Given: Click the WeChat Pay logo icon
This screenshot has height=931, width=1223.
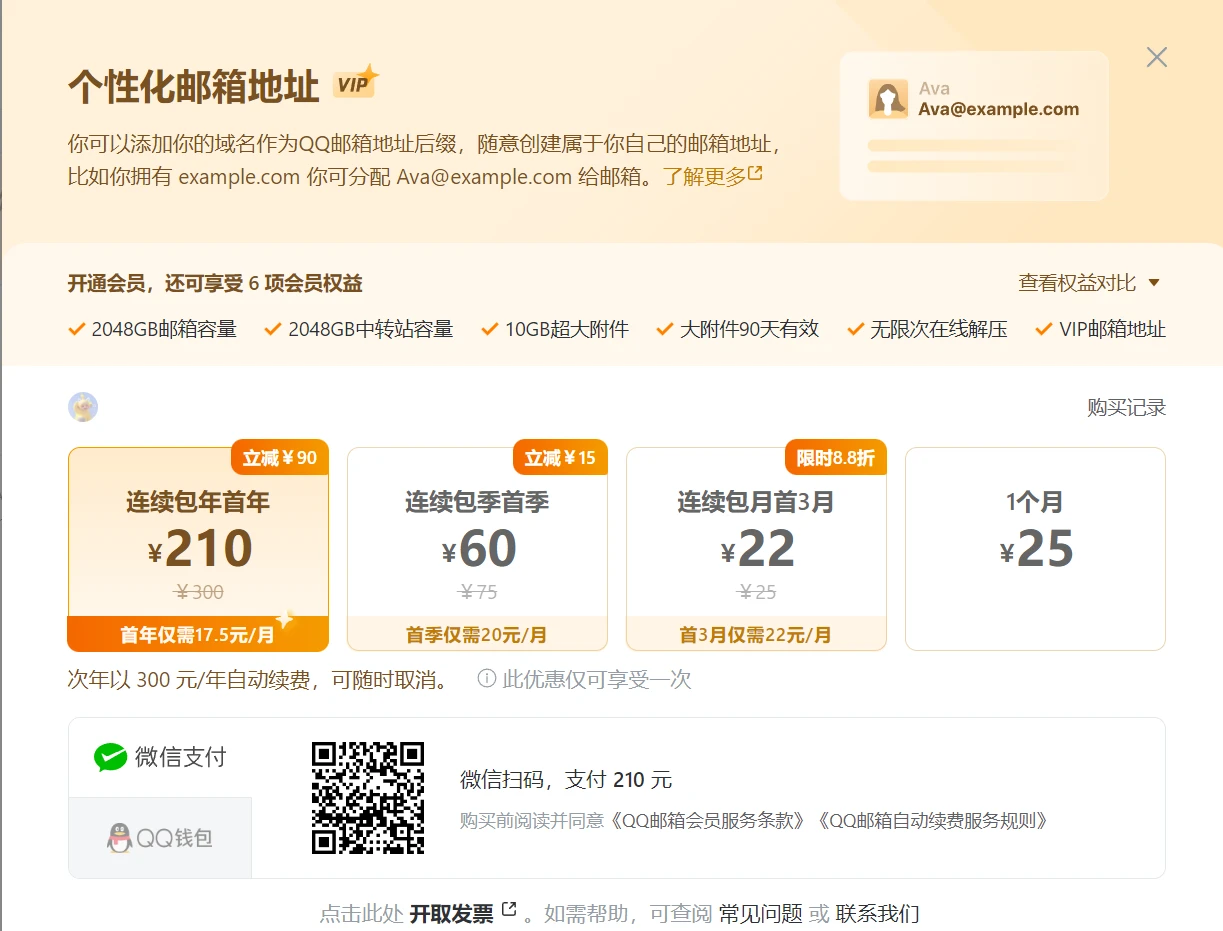Looking at the screenshot, I should click(x=110, y=757).
